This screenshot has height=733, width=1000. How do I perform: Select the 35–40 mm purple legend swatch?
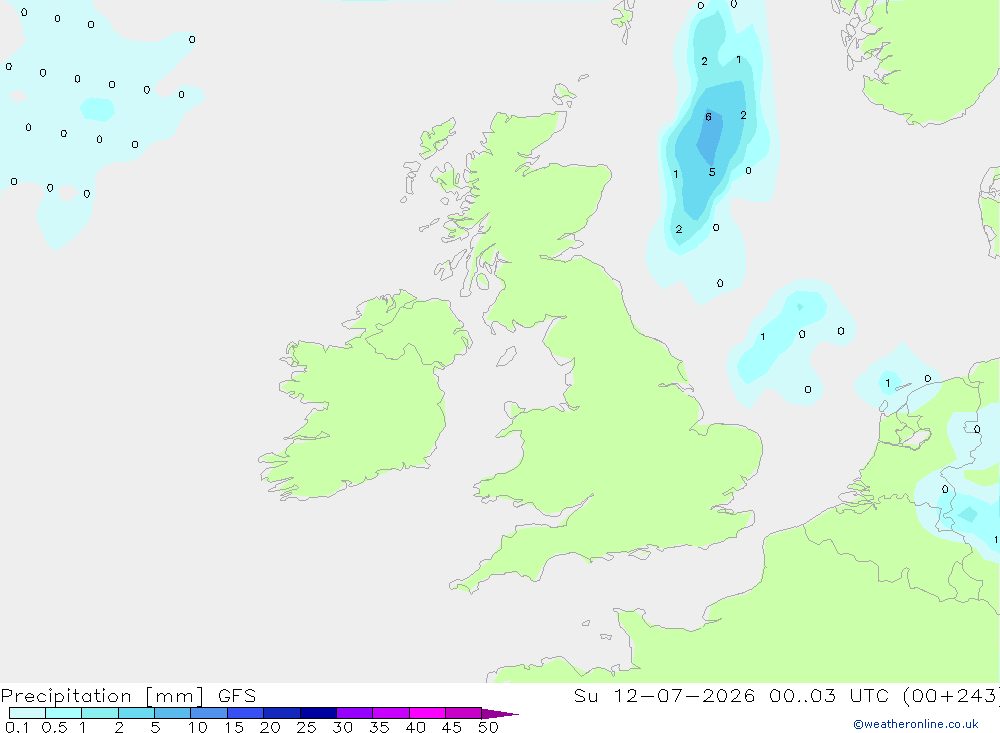point(391,713)
